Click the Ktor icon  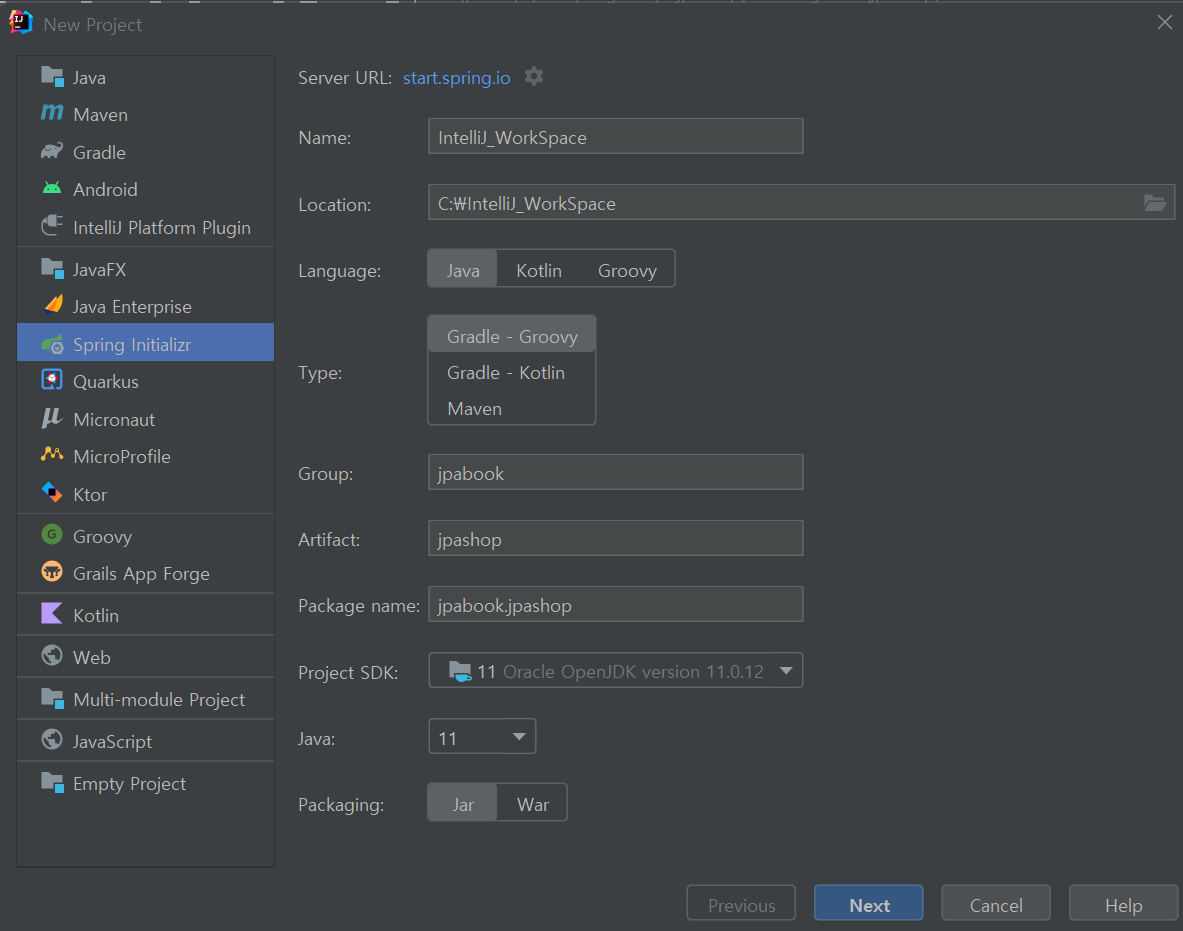[52, 493]
